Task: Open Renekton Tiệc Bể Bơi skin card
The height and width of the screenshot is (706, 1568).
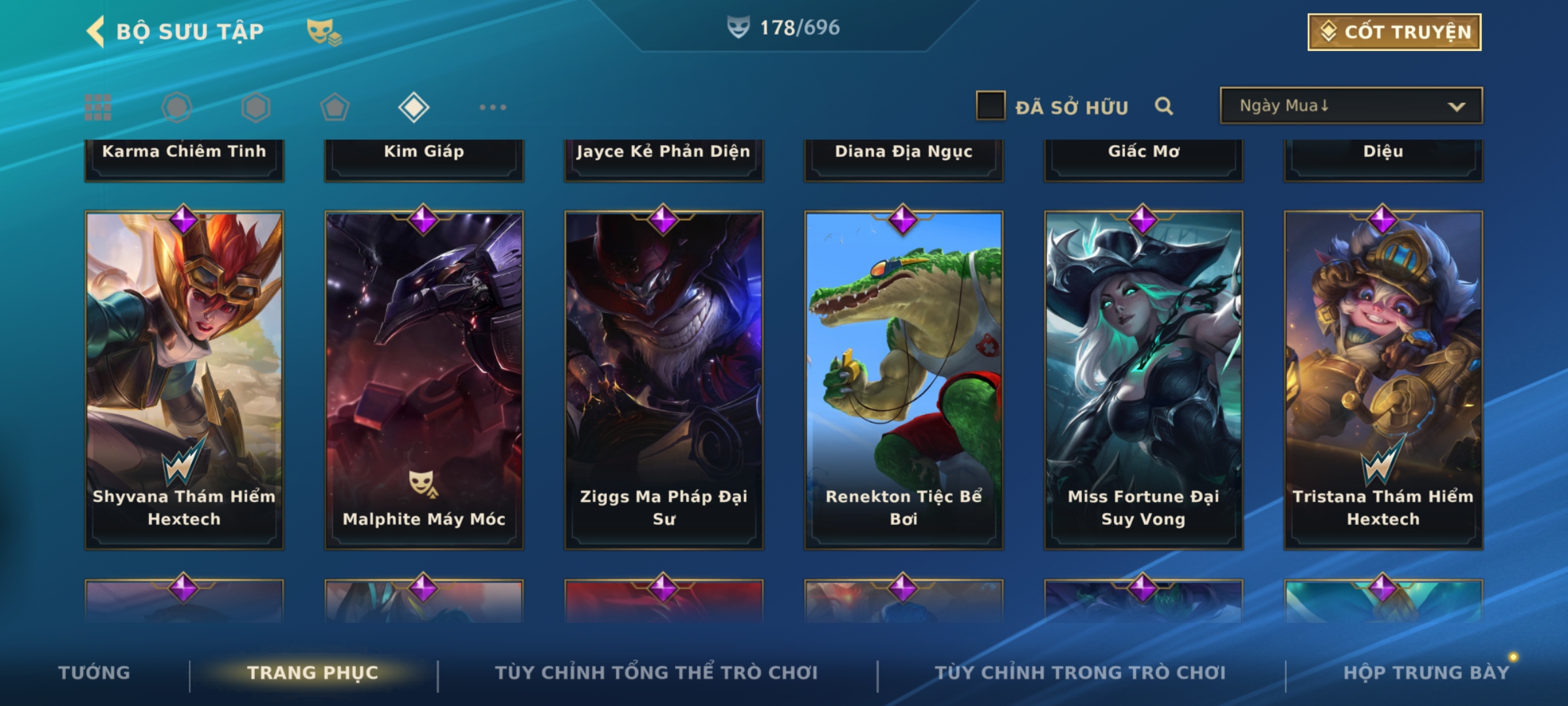Action: [x=904, y=379]
